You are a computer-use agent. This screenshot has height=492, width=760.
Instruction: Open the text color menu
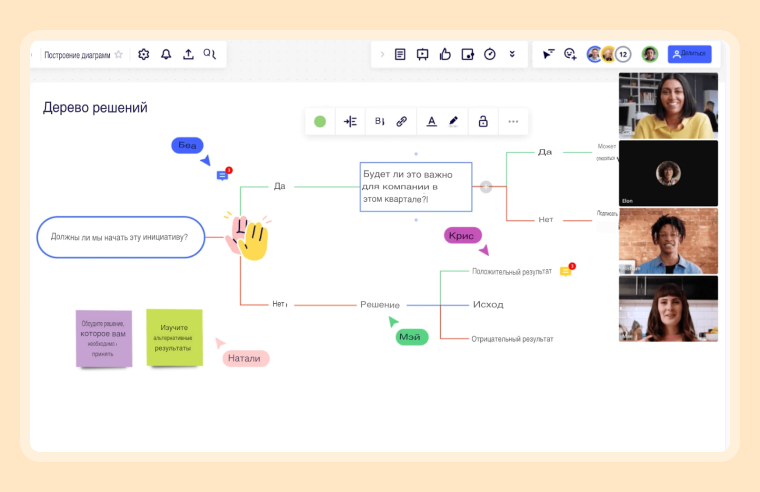[x=431, y=121]
